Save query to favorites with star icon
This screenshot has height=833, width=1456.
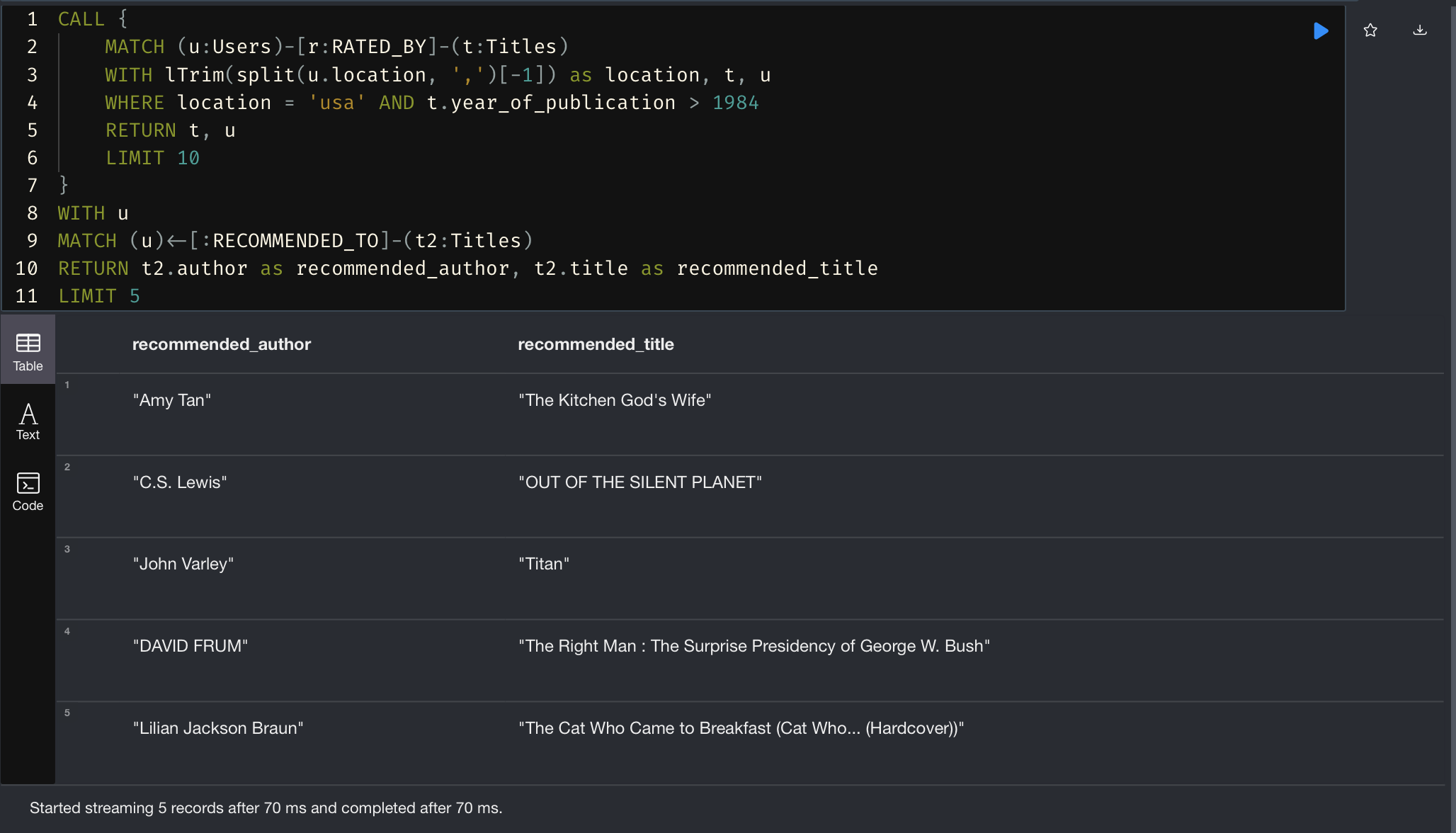[x=1370, y=30]
